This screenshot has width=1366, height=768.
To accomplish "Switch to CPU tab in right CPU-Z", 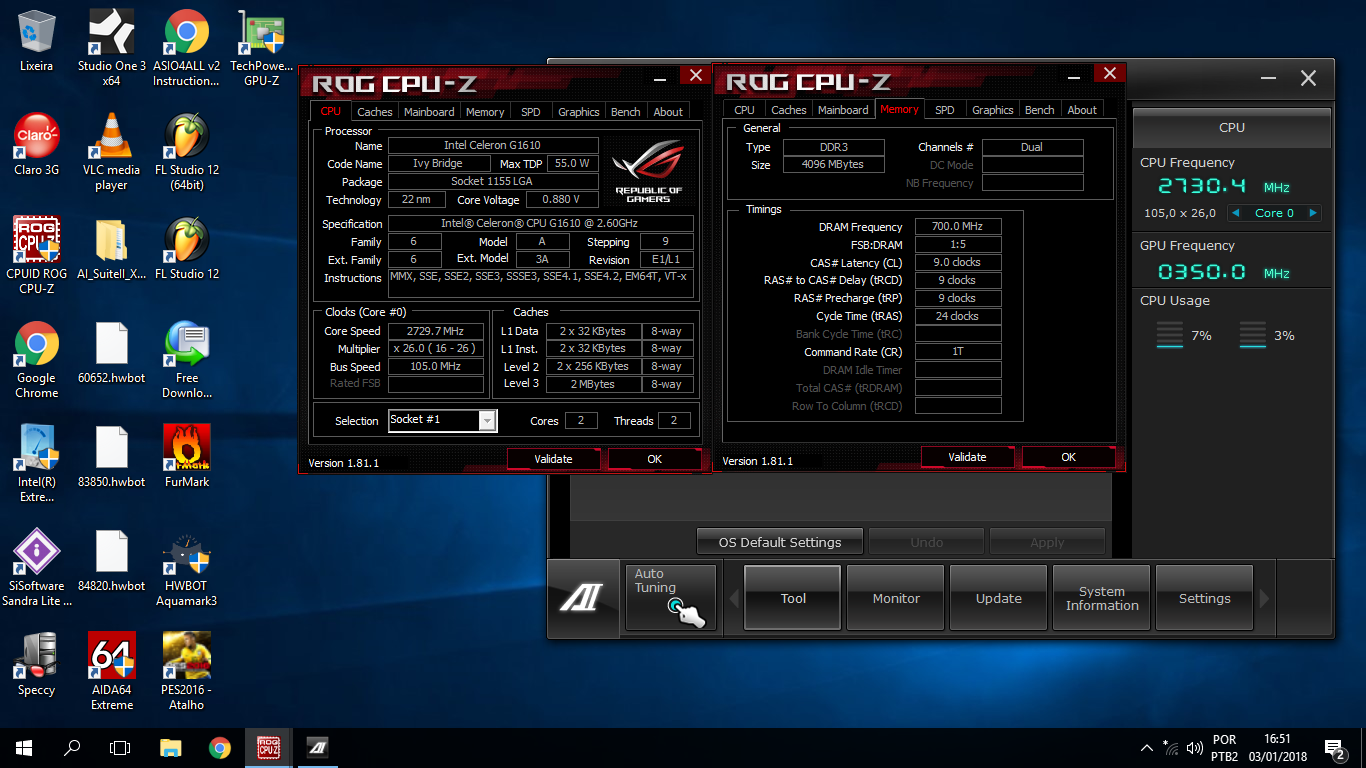I will (744, 110).
